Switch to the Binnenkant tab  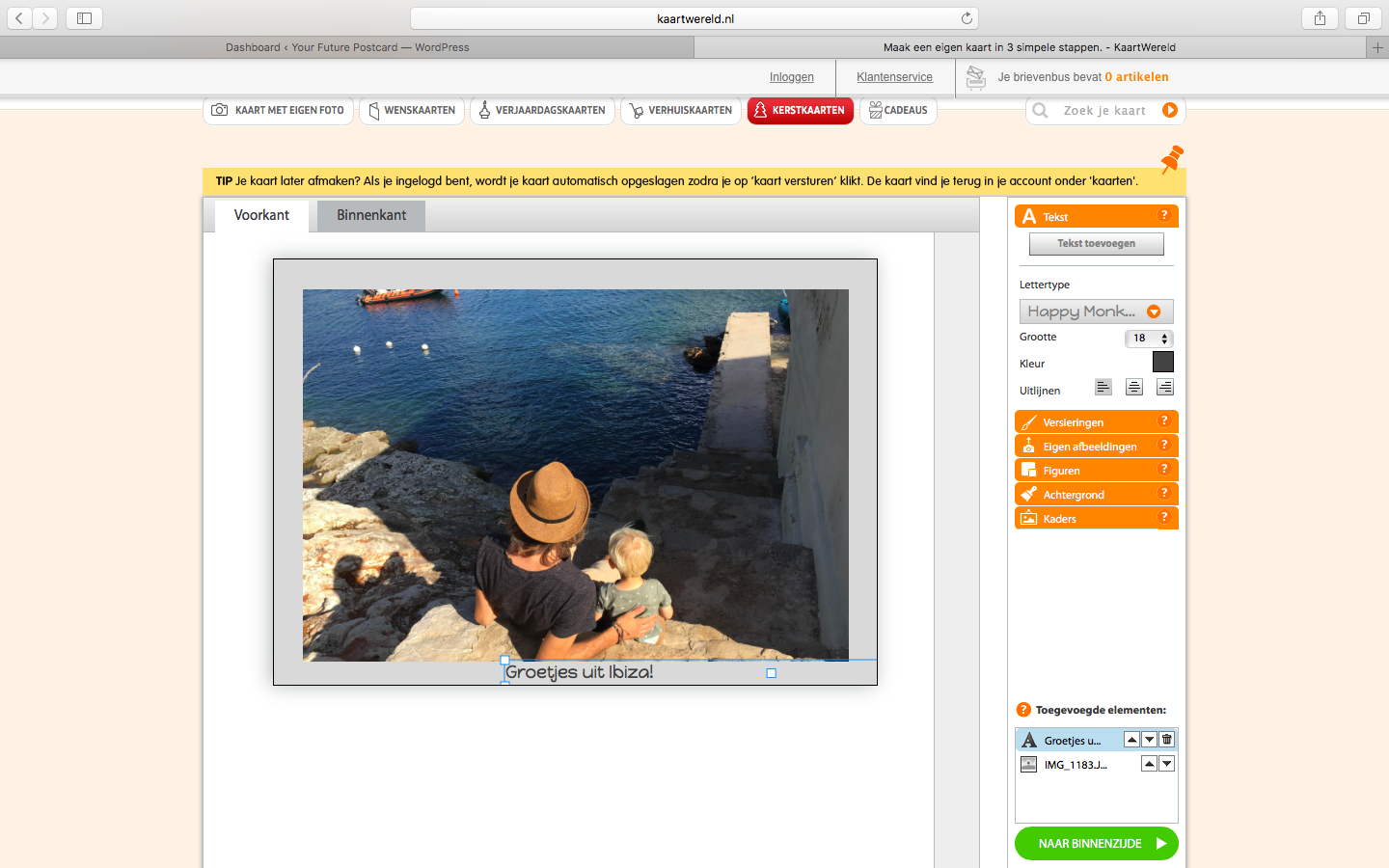coord(371,215)
